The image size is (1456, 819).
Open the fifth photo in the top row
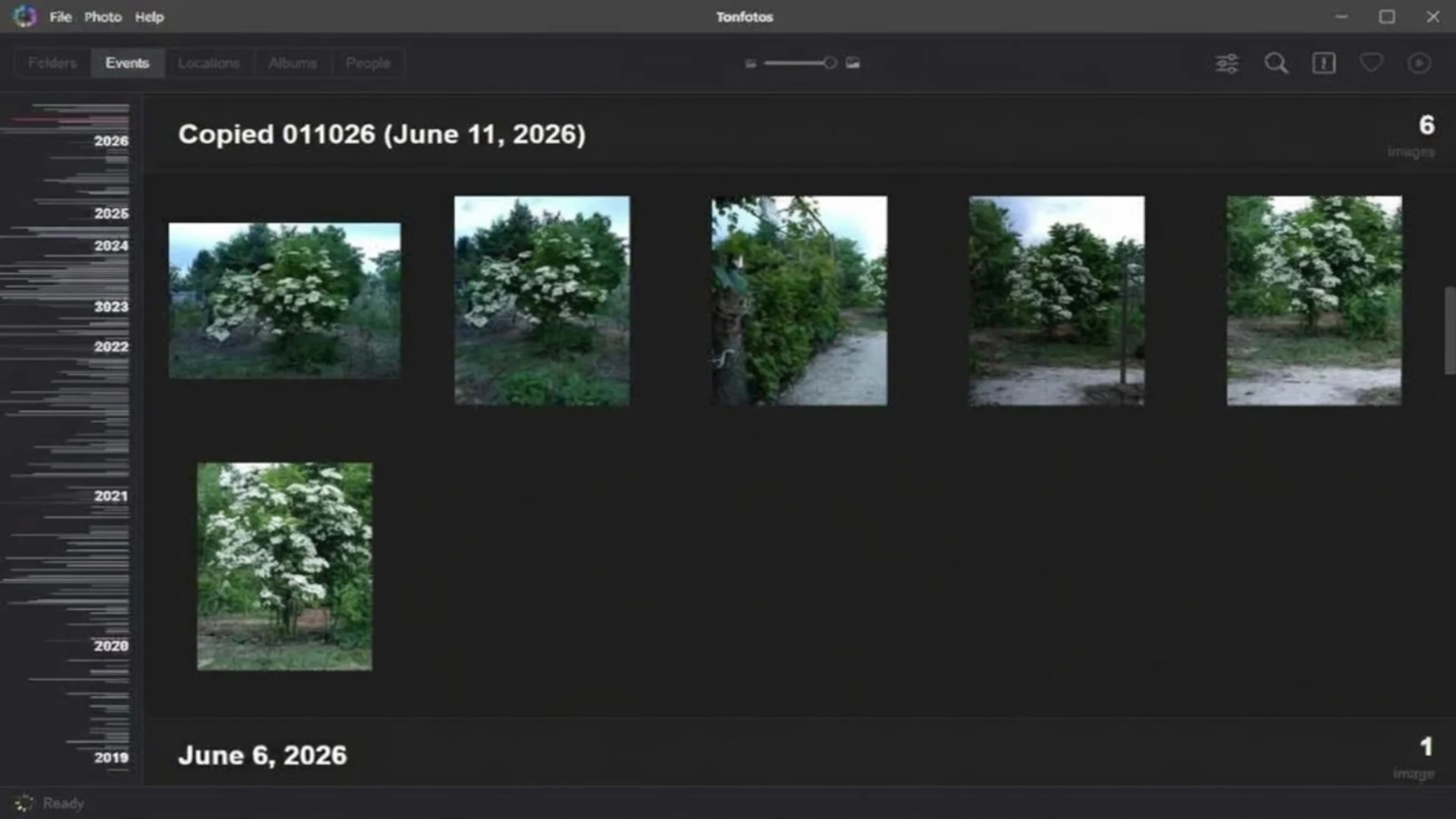1314,300
